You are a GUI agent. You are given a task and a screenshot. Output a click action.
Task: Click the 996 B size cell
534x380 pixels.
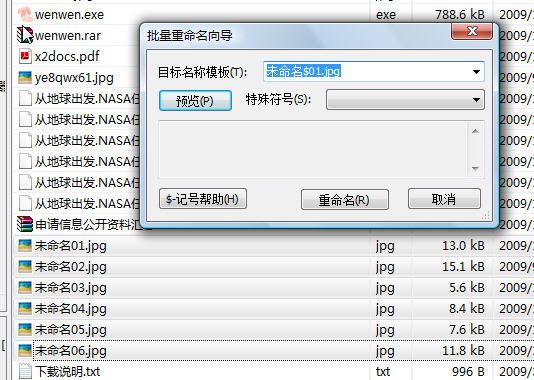[x=468, y=372]
